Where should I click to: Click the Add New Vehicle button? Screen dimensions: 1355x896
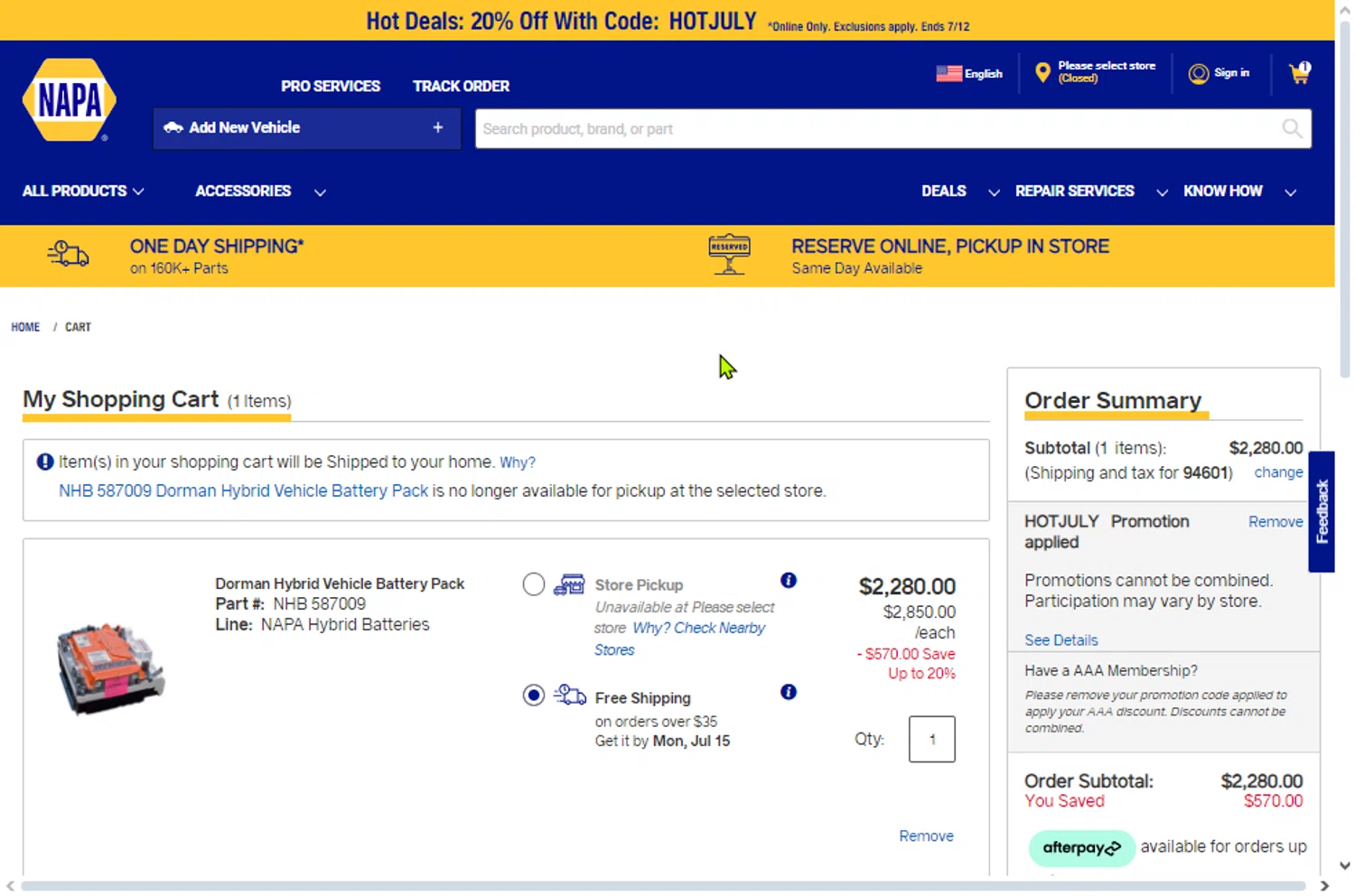pos(307,128)
